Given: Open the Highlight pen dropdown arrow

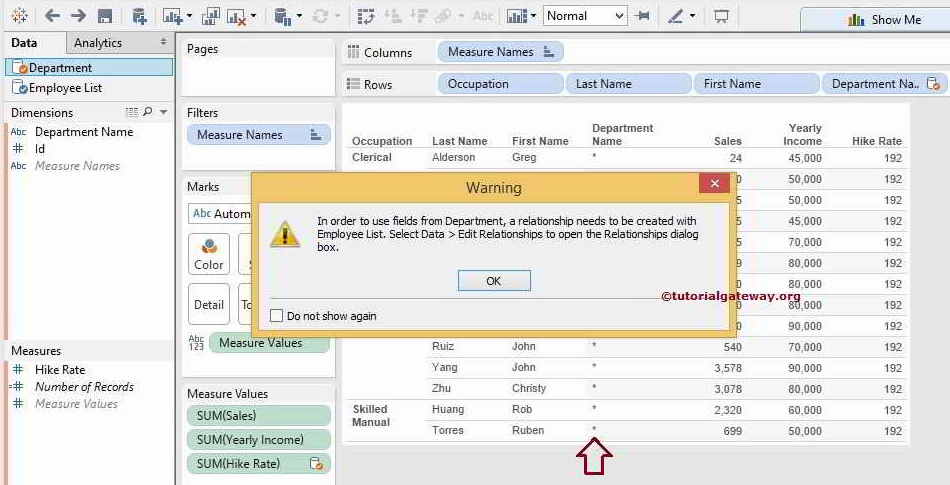Looking at the screenshot, I should click(693, 16).
